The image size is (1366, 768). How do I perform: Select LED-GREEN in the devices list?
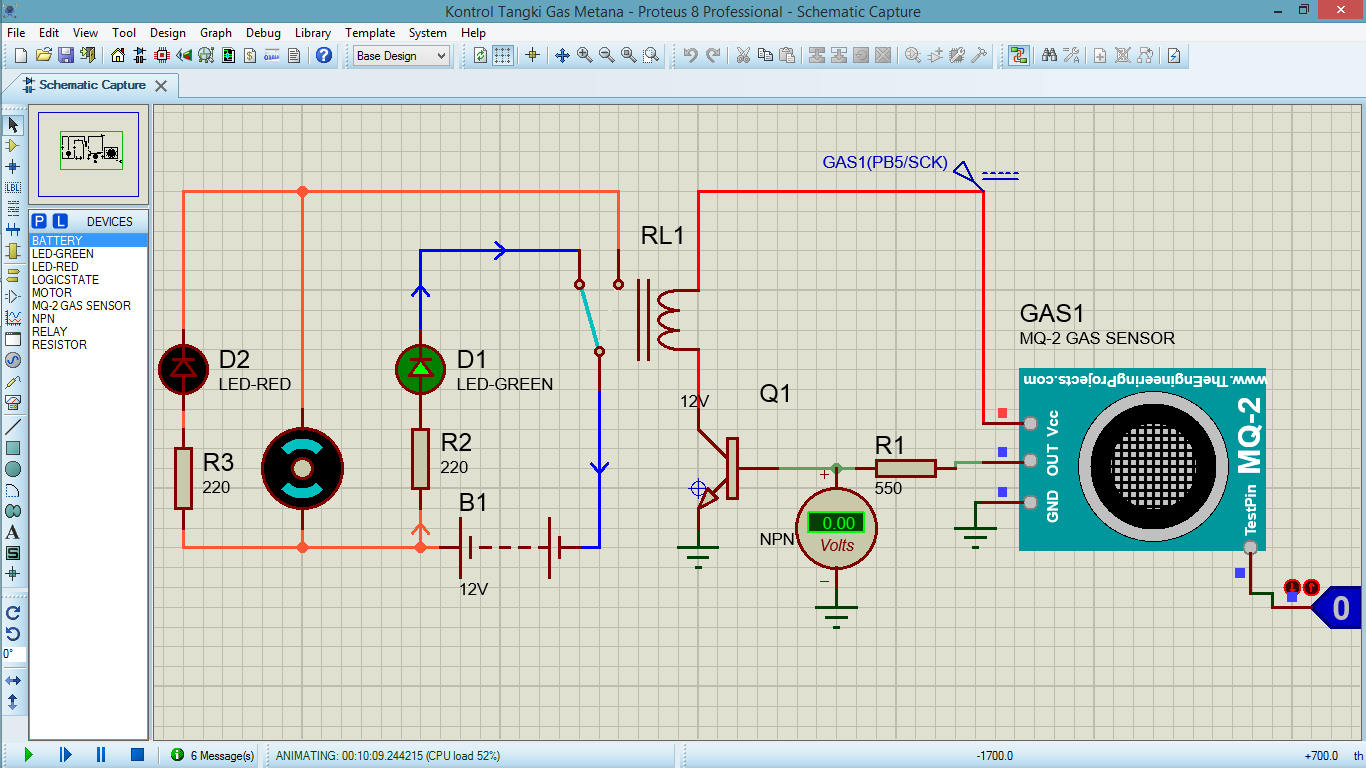pos(89,254)
